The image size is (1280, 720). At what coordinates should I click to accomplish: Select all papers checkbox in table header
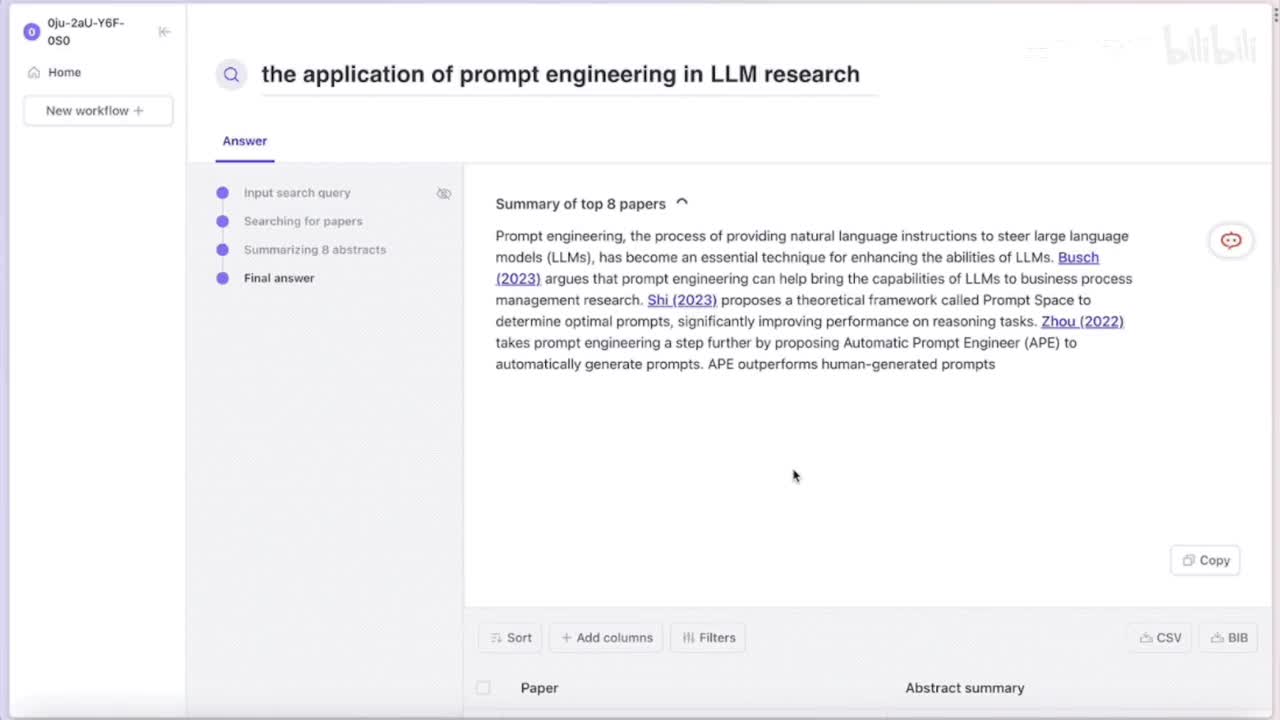pos(483,688)
